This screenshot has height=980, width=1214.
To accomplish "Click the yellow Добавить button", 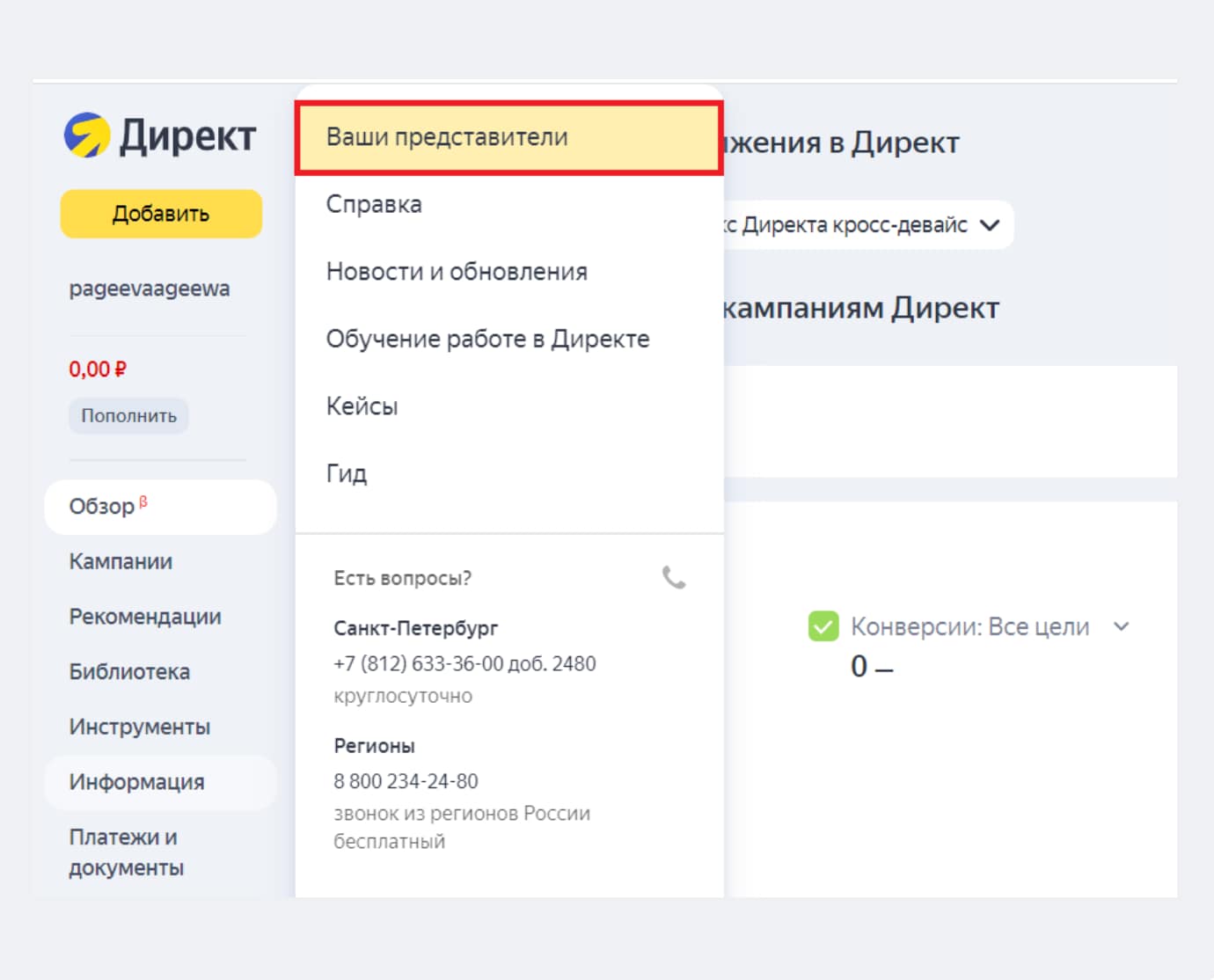I will click(x=161, y=214).
